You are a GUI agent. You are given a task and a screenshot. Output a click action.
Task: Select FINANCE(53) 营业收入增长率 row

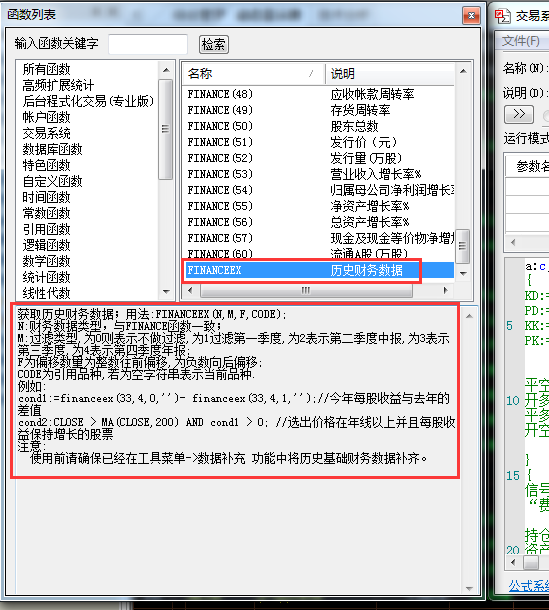(318, 174)
